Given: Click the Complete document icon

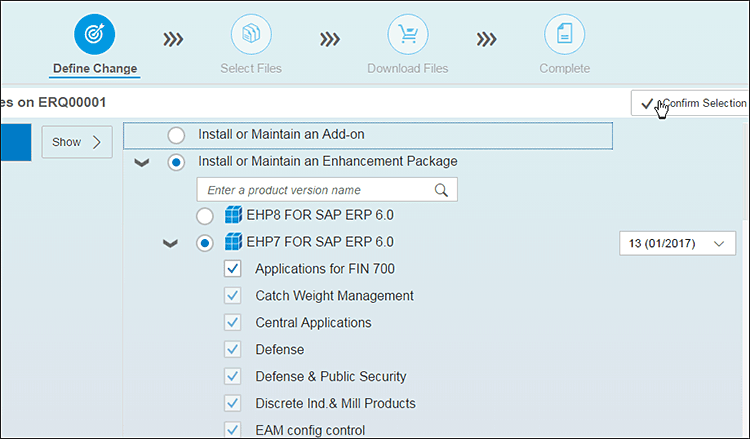Looking at the screenshot, I should click(564, 36).
